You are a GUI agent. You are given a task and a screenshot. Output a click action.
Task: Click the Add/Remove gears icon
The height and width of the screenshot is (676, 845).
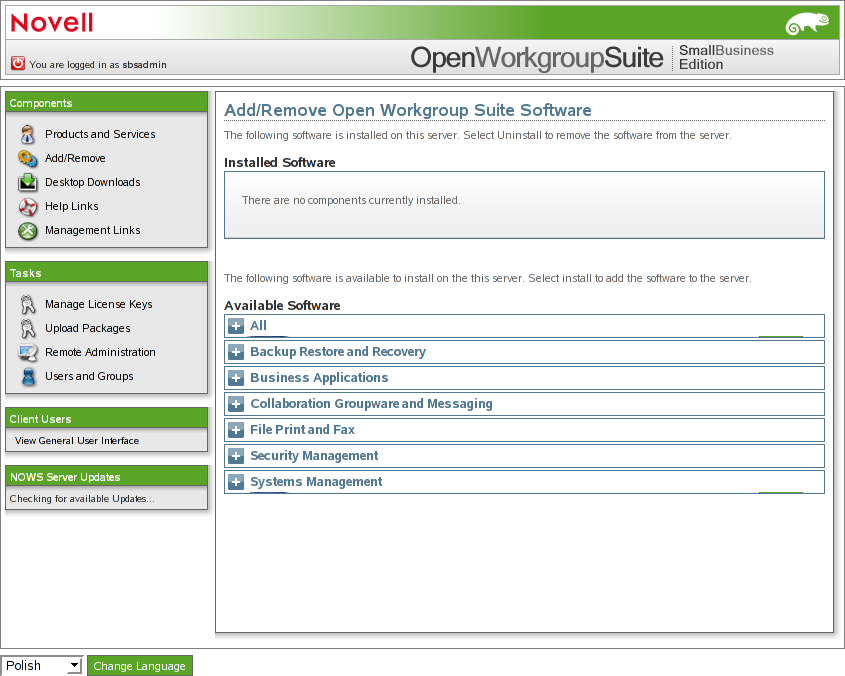(x=27, y=158)
